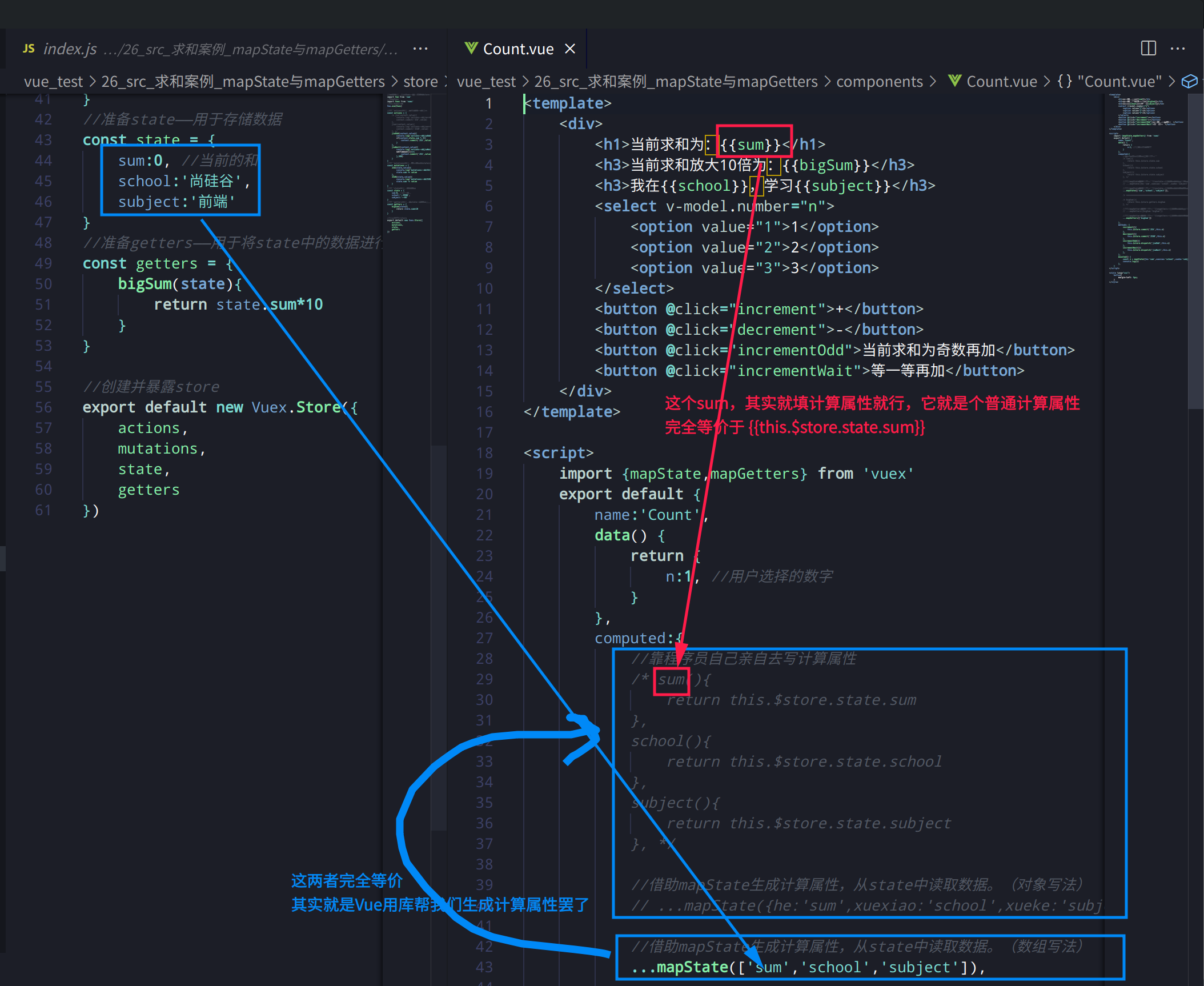
Task: Click 'export default new Vuex.Store({' line
Action: [220, 407]
